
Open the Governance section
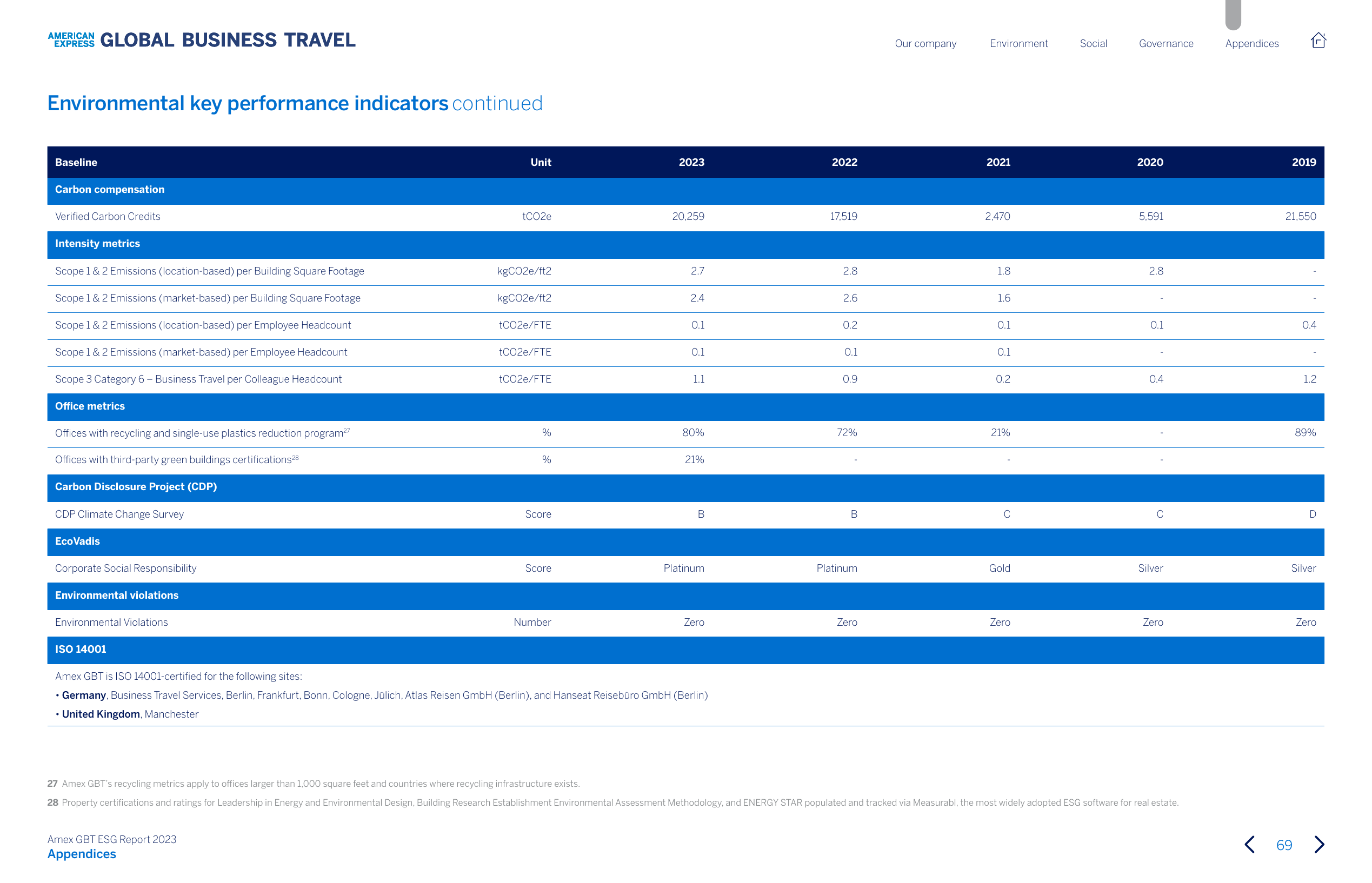coord(1165,44)
